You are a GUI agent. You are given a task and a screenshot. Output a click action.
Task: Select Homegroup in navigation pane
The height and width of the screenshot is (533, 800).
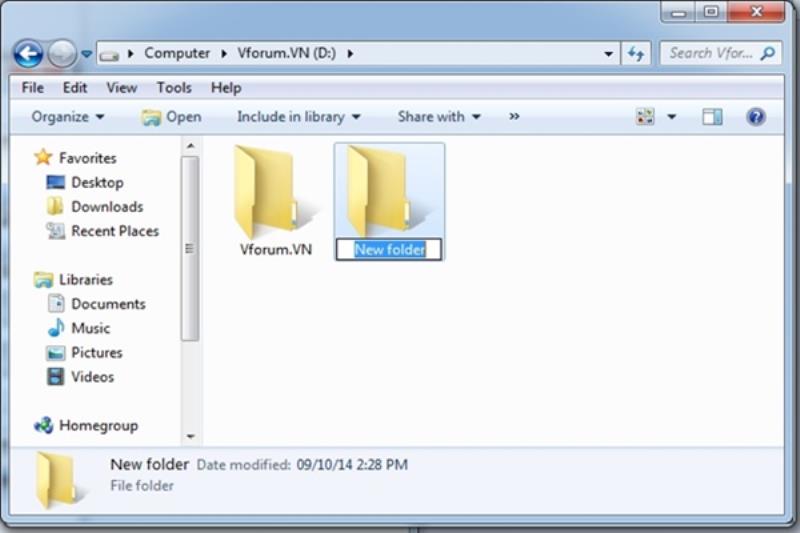98,425
